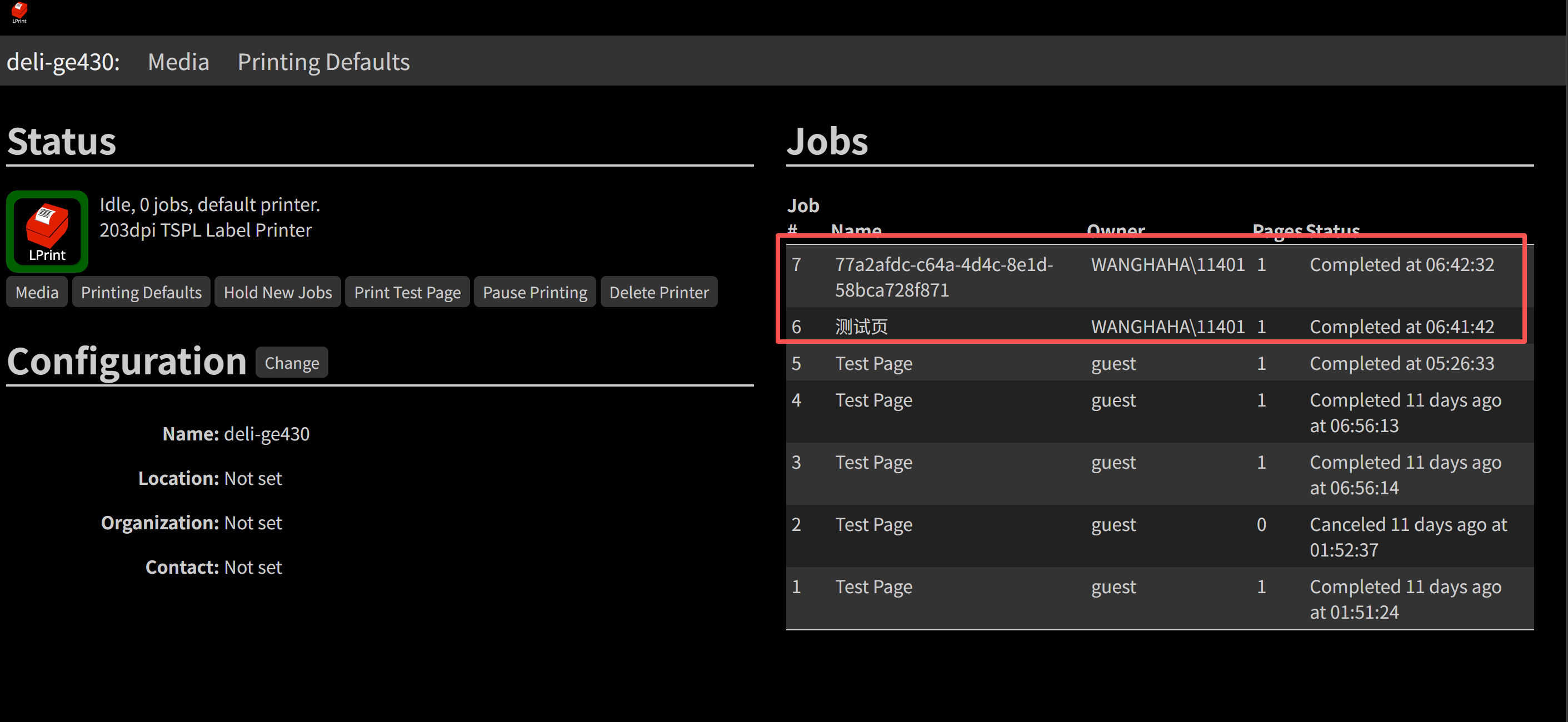
Task: Click pages count 0 in job 2 row
Action: (1261, 524)
